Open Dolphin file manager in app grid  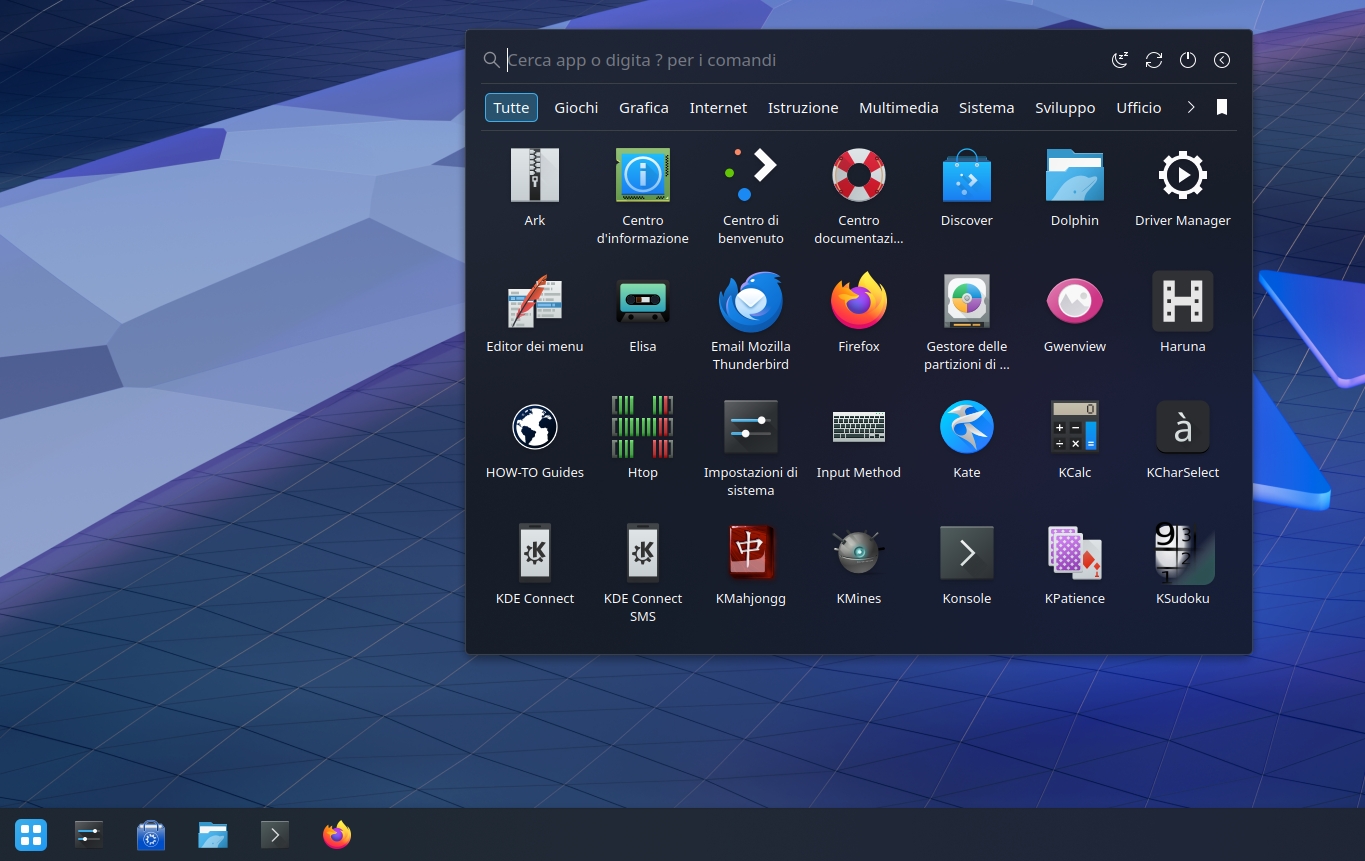coord(1075,188)
